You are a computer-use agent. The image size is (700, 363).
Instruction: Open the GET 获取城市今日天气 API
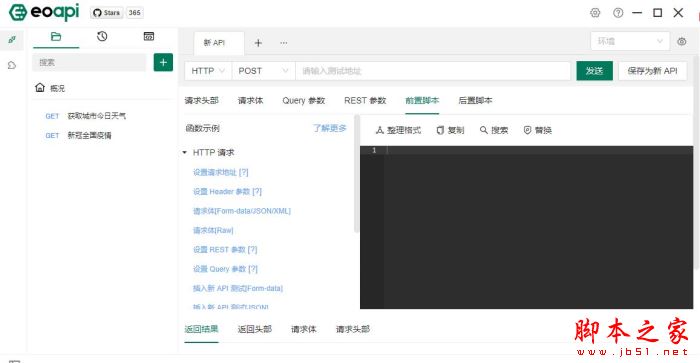(86, 116)
